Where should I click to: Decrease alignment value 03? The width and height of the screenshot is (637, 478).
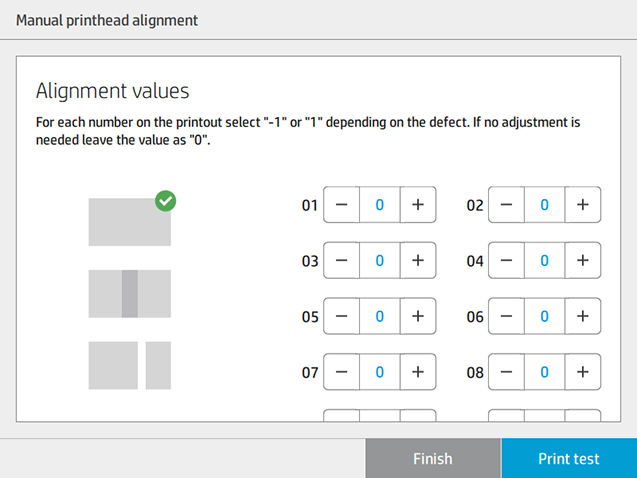(x=342, y=261)
